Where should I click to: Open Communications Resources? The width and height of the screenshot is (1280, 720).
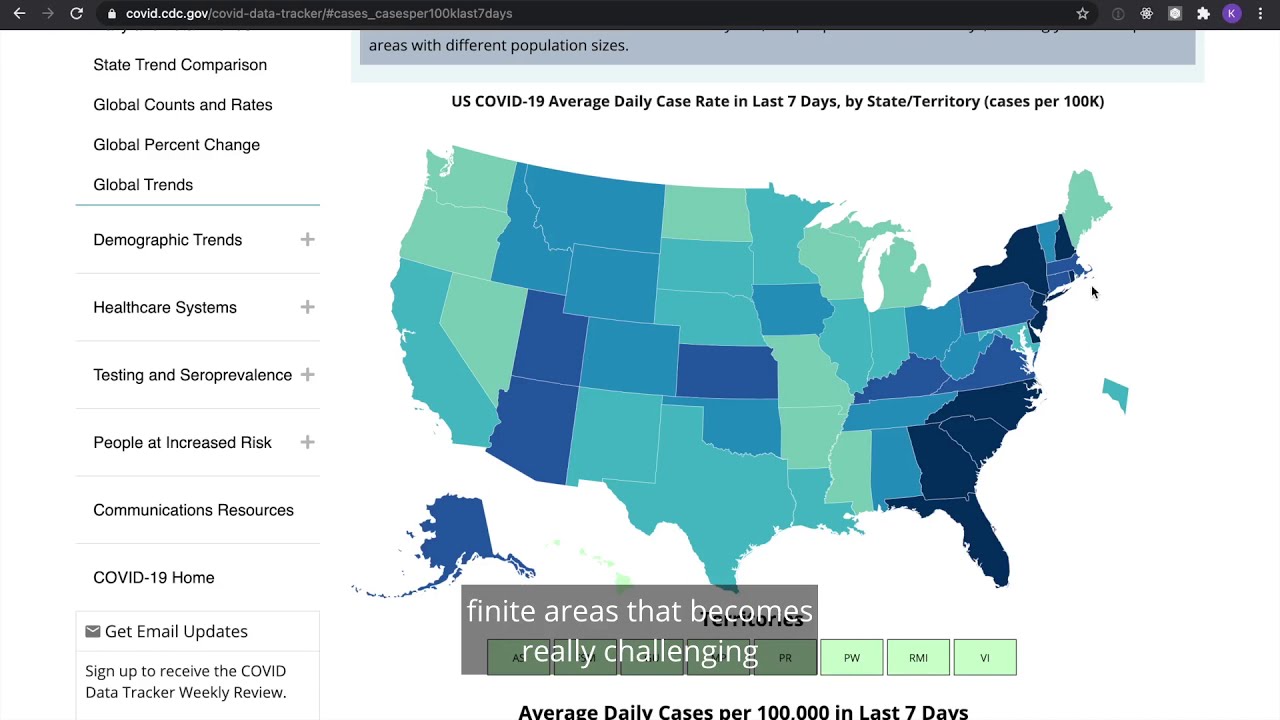click(x=193, y=510)
